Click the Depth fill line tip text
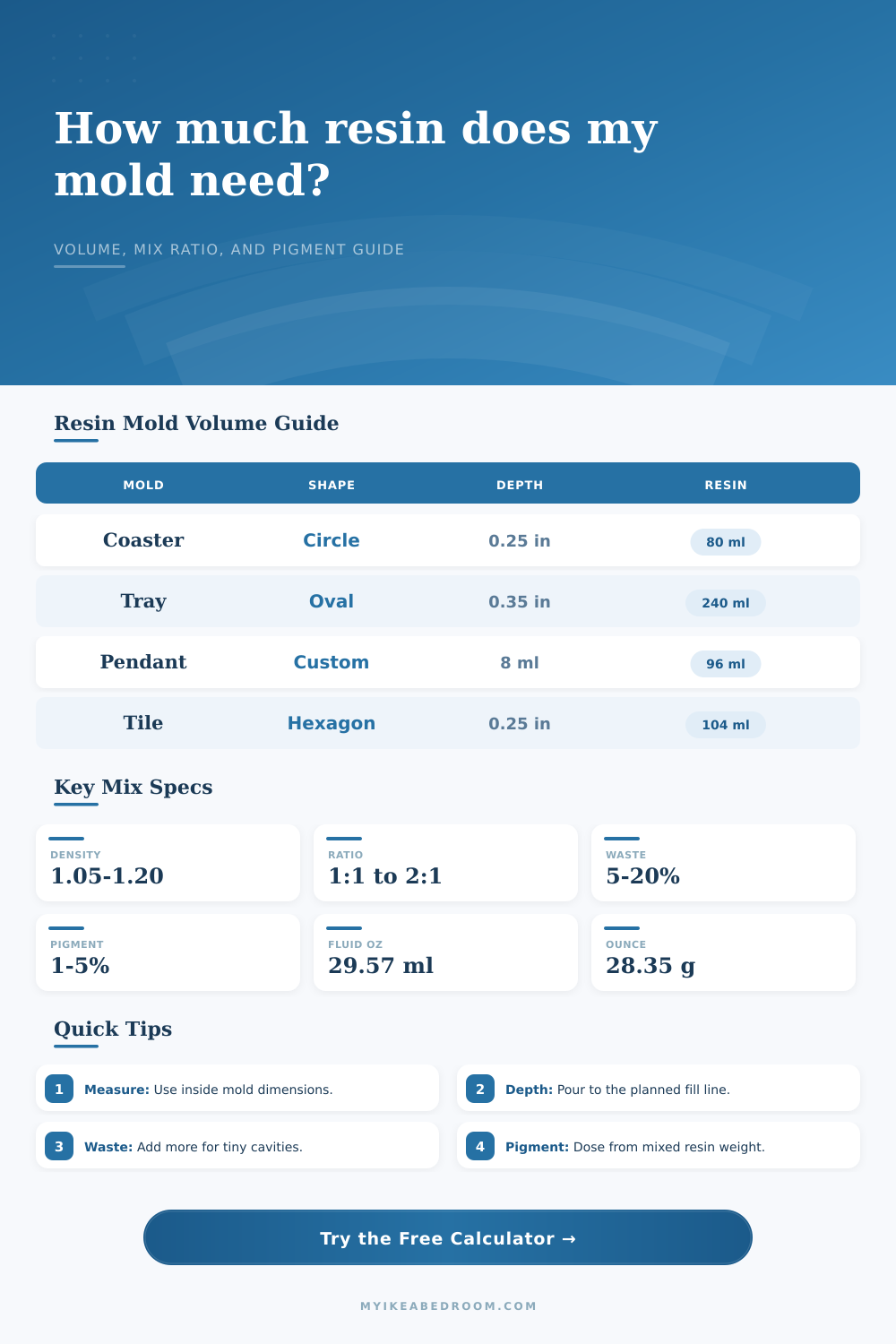This screenshot has width=896, height=1344. (617, 1090)
